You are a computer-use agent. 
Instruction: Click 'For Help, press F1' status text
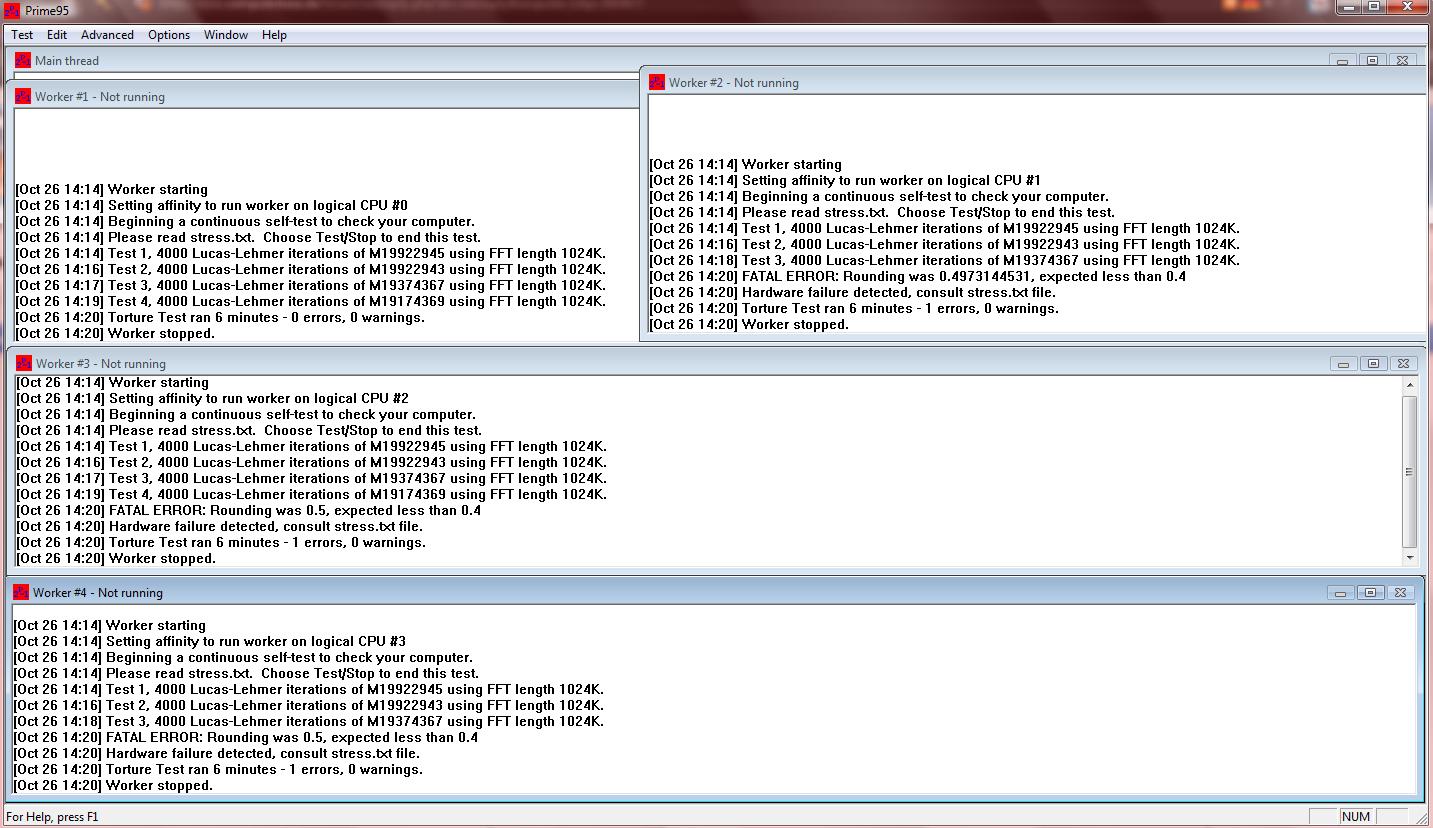(52, 816)
